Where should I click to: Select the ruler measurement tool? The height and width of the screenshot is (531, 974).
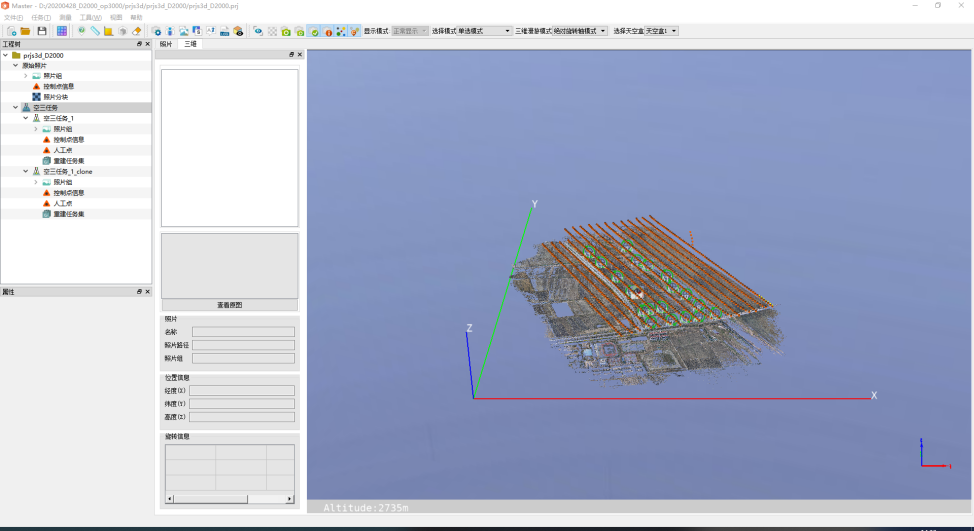(95, 31)
